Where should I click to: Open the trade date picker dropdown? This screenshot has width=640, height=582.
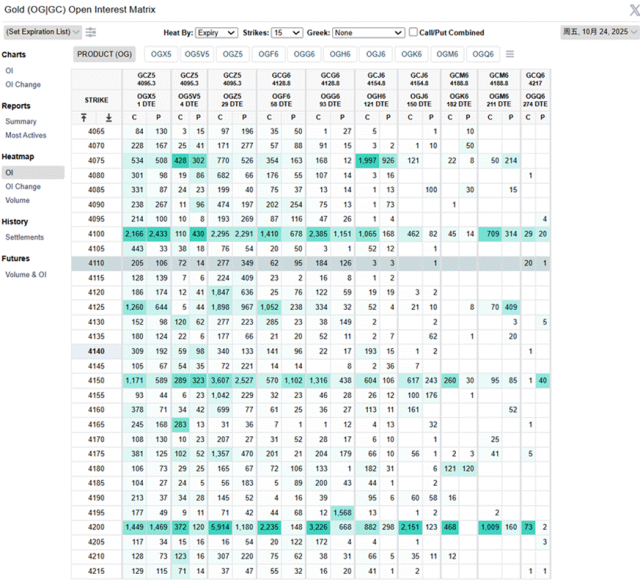597,32
